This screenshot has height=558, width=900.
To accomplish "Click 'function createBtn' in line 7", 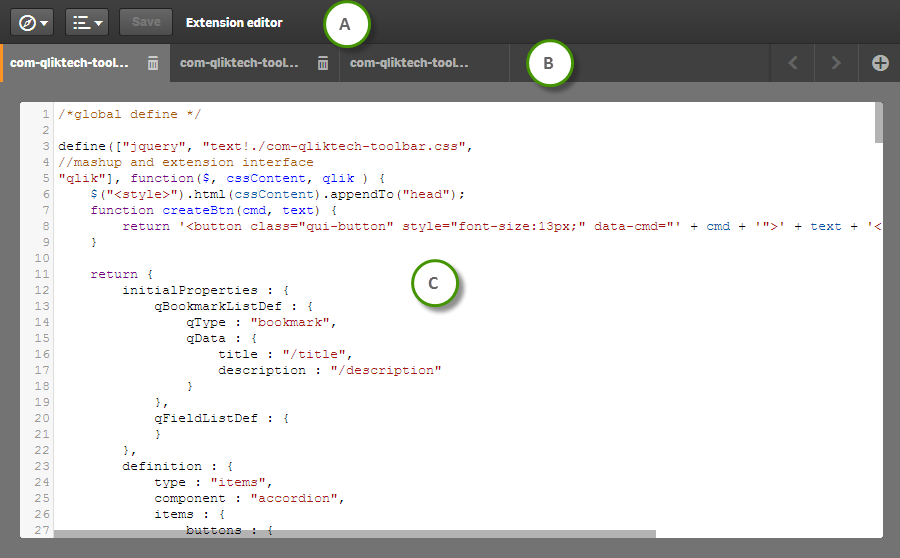I will [x=162, y=210].
